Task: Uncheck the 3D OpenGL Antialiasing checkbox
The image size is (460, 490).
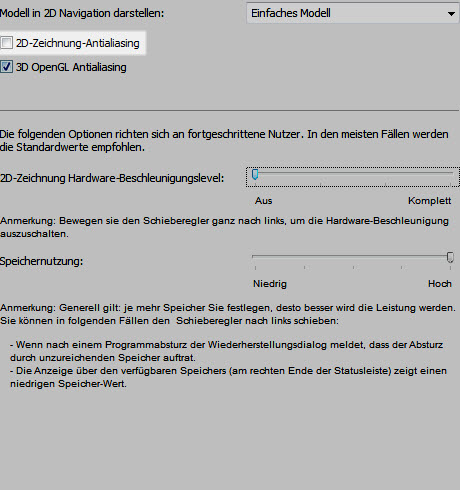Action: pyautogui.click(x=6, y=67)
